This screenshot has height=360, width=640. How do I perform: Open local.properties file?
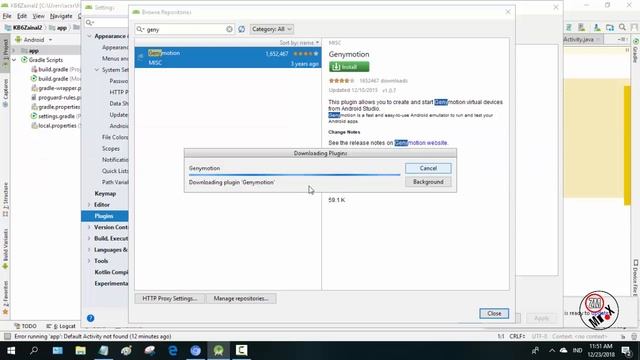coord(55,126)
